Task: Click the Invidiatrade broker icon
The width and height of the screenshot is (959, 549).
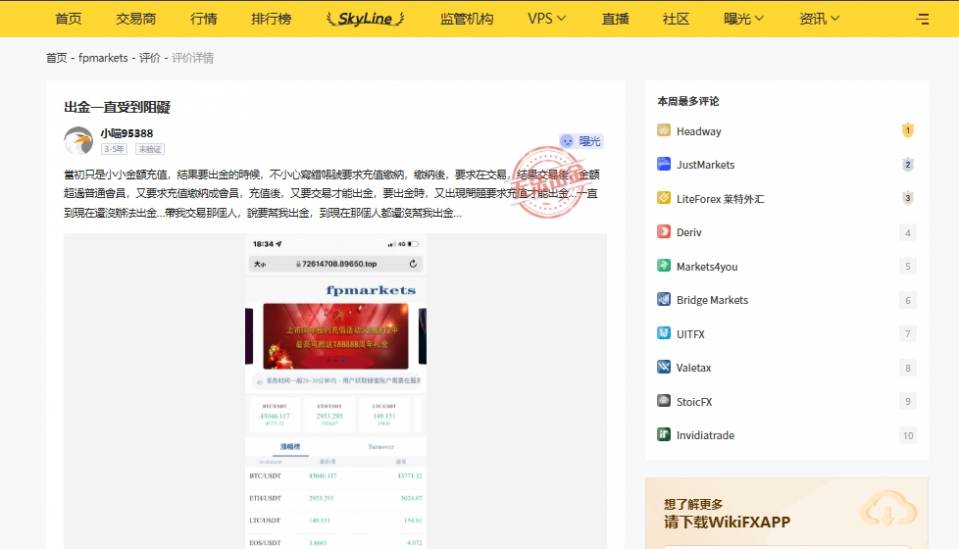Action: [664, 435]
